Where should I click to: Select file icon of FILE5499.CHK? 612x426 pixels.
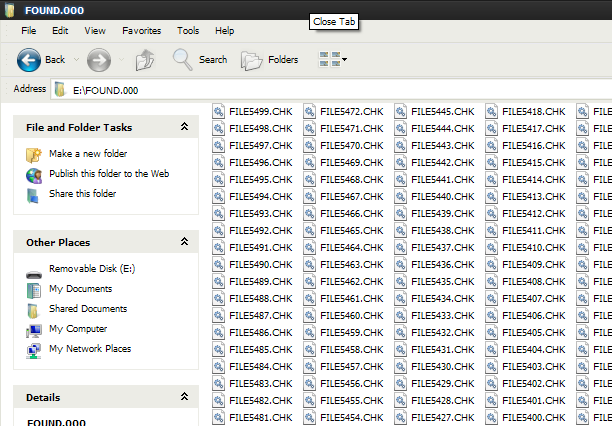tap(219, 111)
